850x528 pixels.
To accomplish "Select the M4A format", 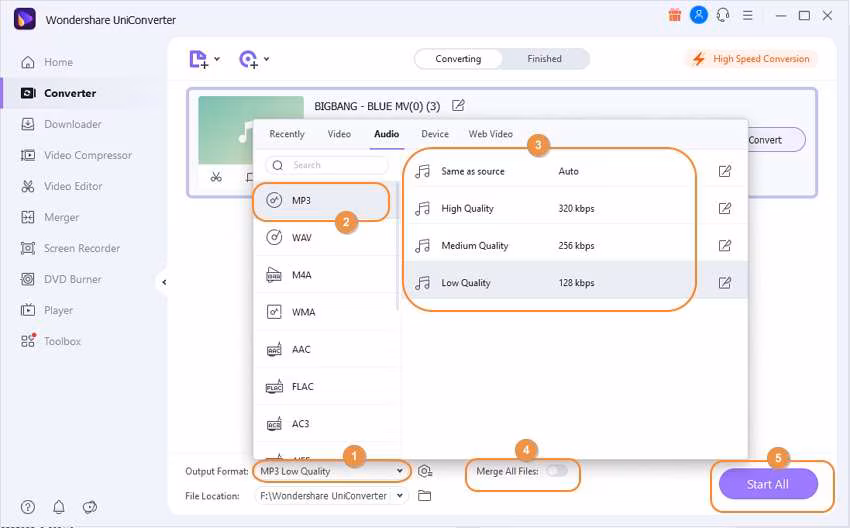I will coord(325,275).
